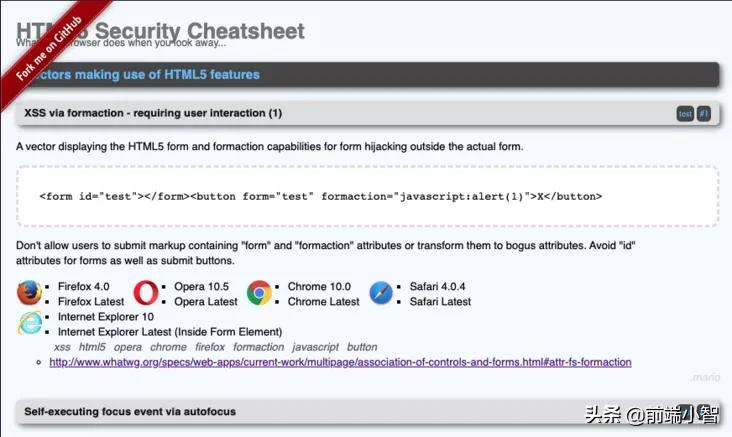Select the html5 tag
The height and width of the screenshot is (437, 732).
(x=92, y=347)
